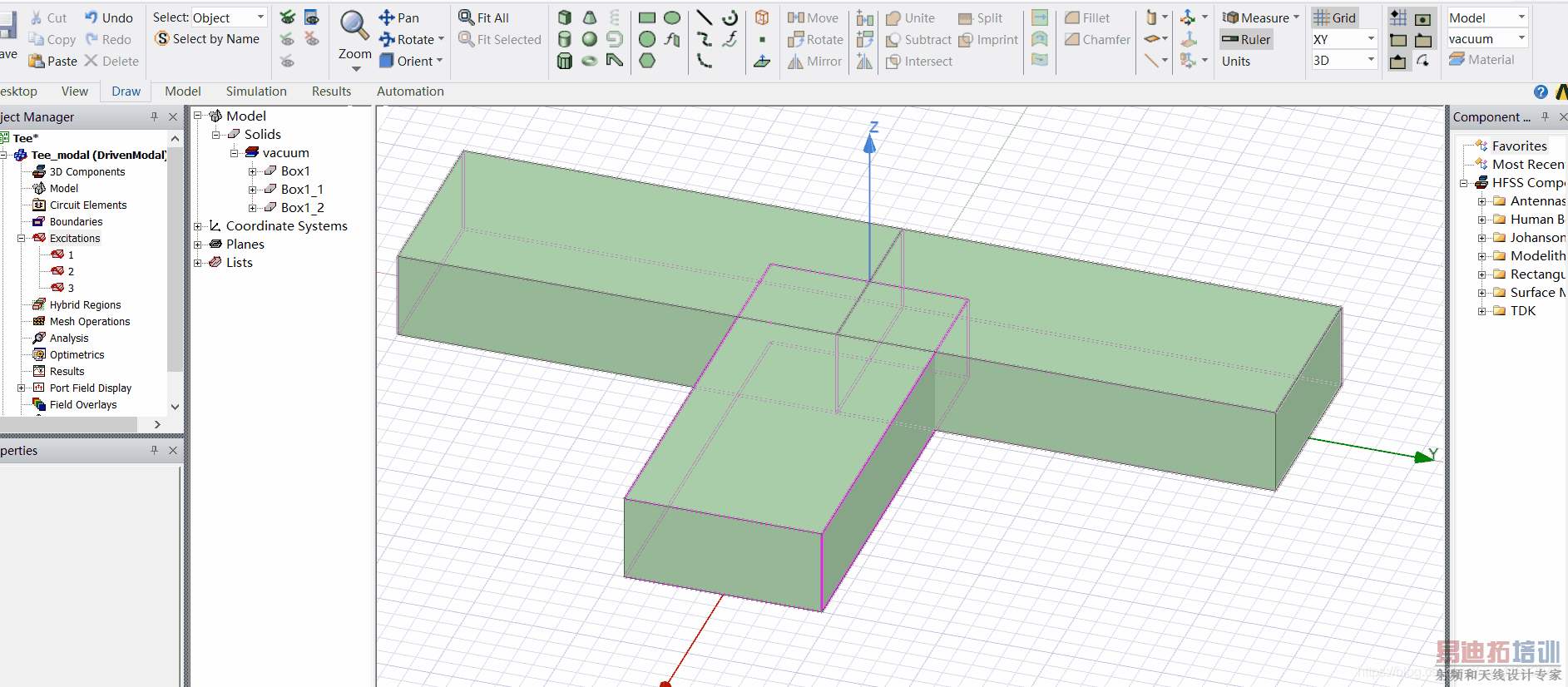Screen dimensions: 1568x687
Task: Expand the Coordinate Systems node
Action: [198, 226]
